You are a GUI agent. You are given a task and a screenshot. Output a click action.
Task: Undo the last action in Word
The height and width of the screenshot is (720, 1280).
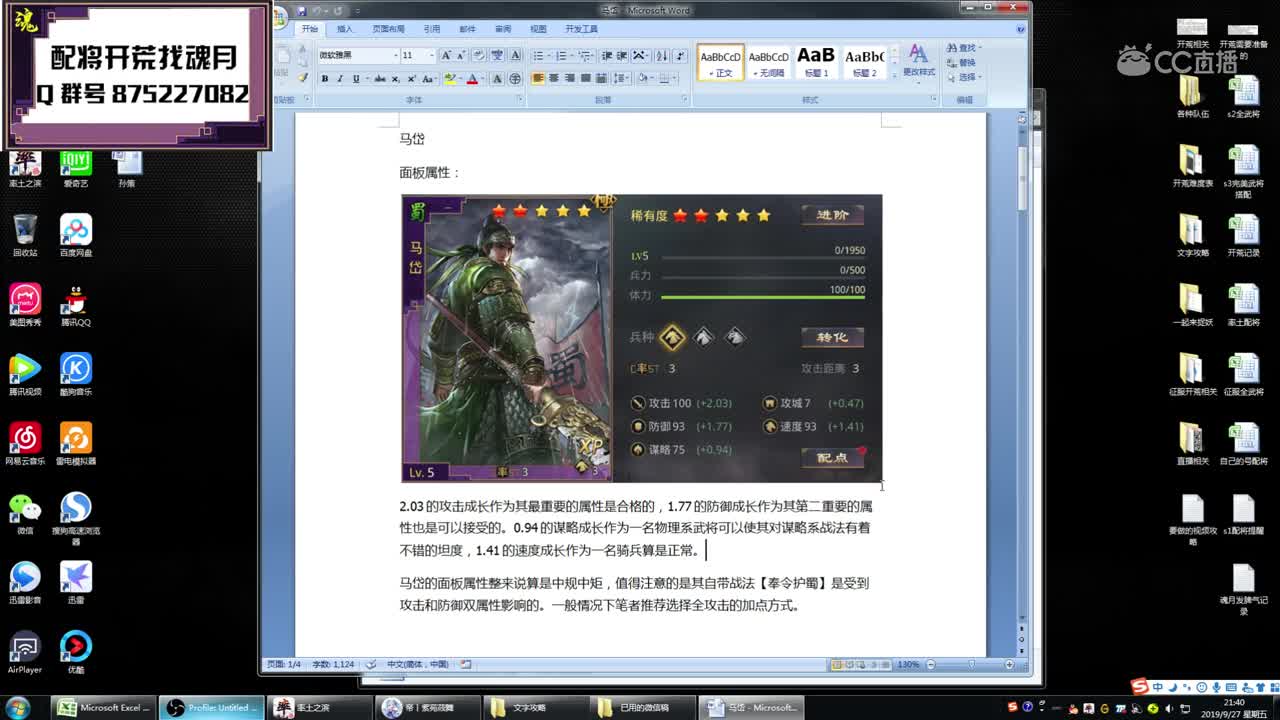[x=316, y=11]
